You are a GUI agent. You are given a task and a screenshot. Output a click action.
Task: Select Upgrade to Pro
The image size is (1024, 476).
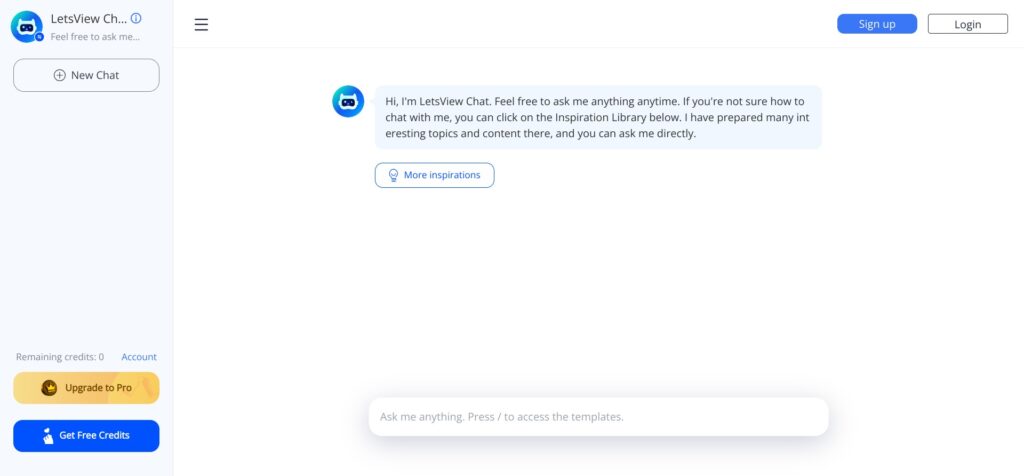pyautogui.click(x=86, y=388)
